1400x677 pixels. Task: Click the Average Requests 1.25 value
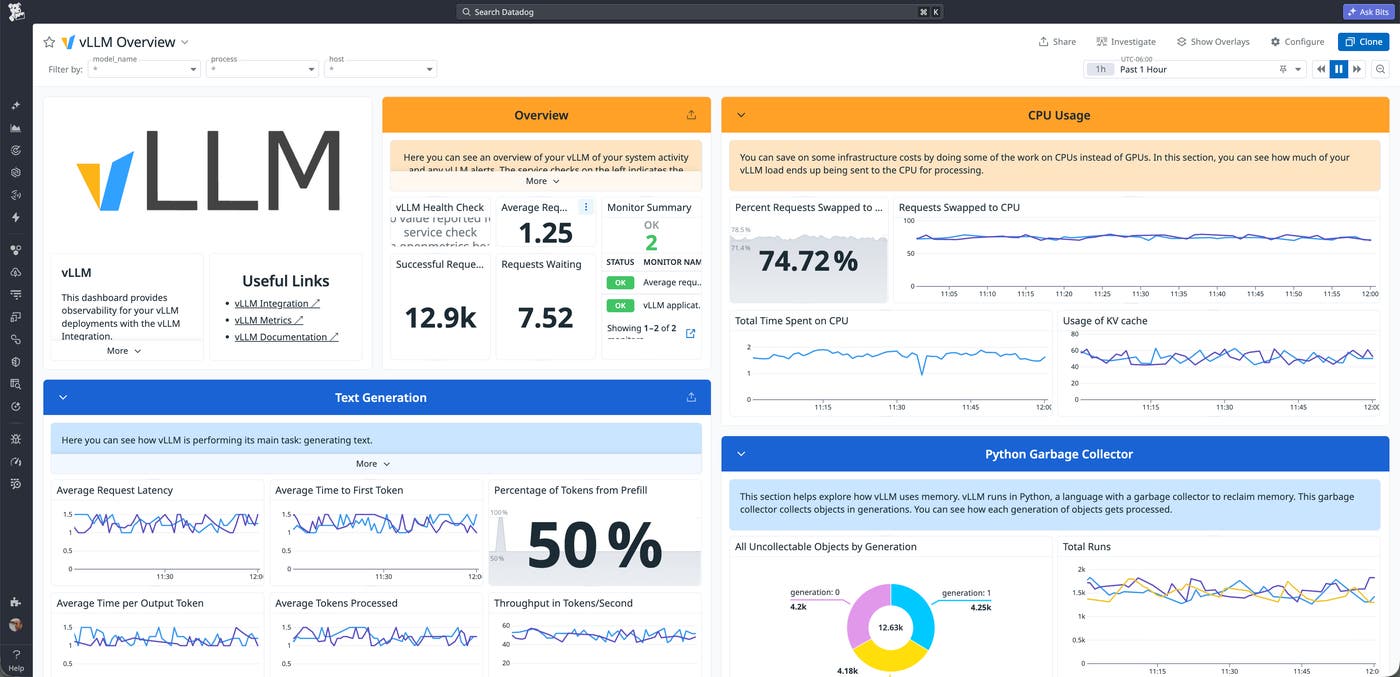[x=546, y=233]
